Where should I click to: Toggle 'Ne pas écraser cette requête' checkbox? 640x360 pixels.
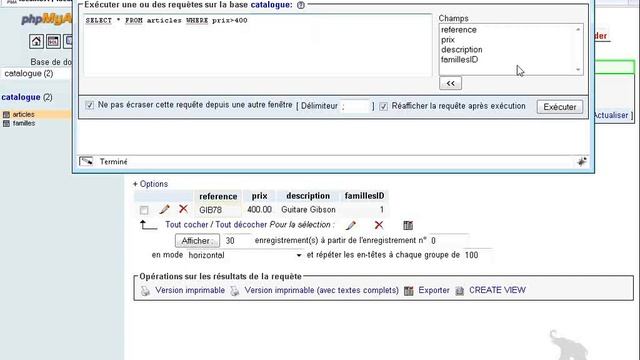tap(89, 105)
